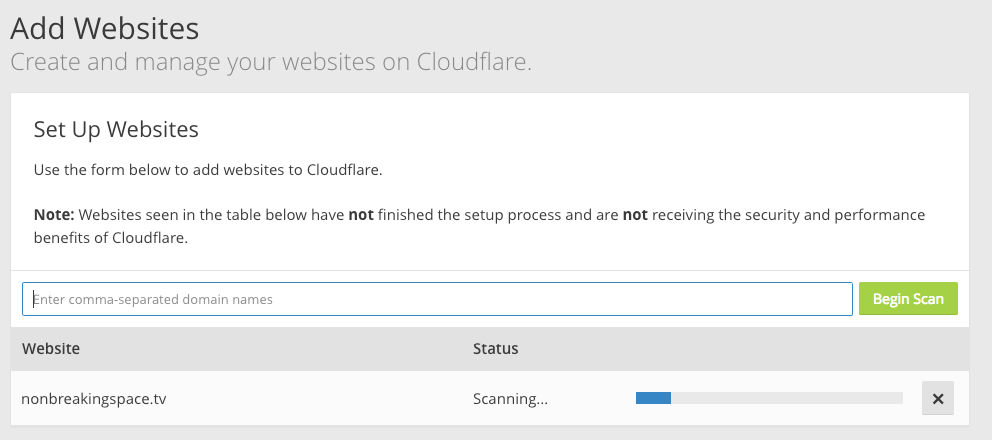Click the Scanning... status text
Viewport: 992px width, 440px height.
tap(510, 399)
